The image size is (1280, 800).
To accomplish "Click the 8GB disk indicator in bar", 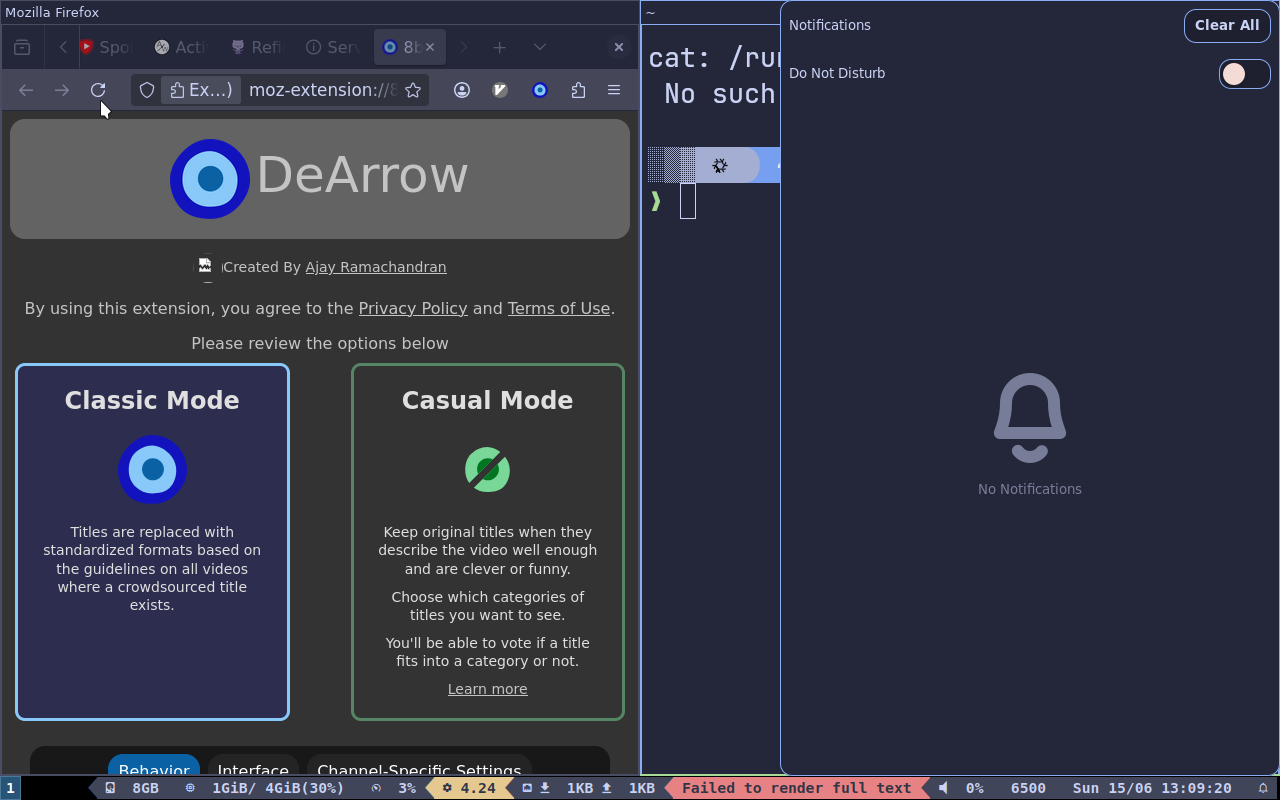I will point(133,788).
